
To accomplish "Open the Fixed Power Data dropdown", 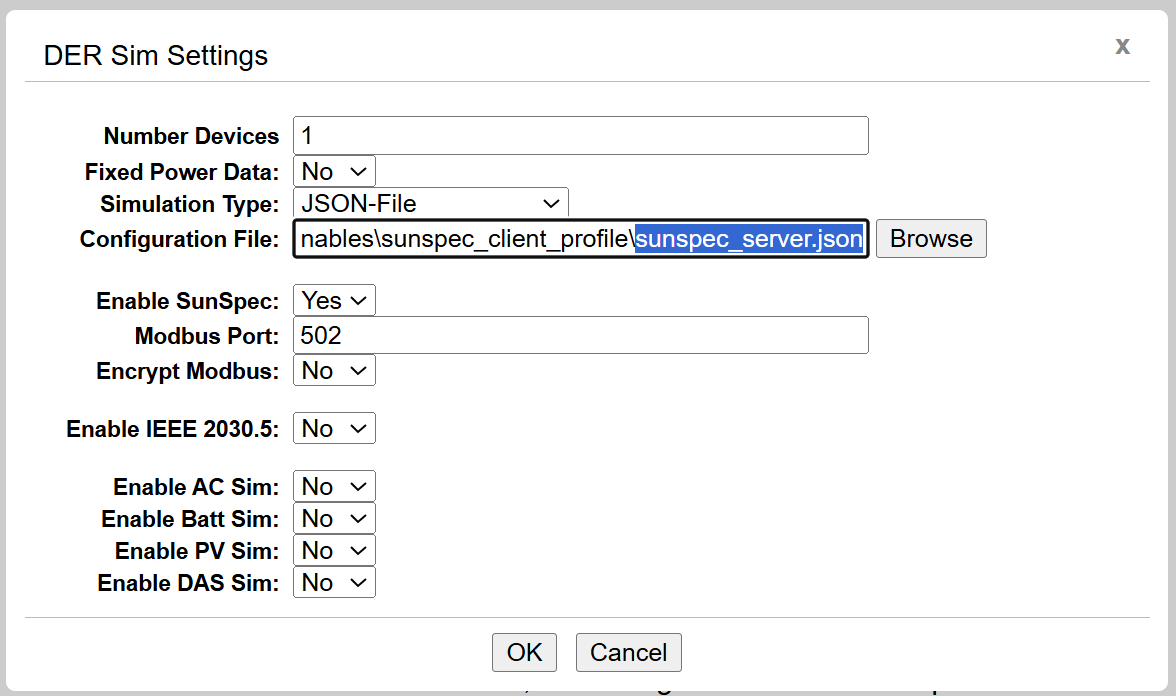I will coord(333,170).
